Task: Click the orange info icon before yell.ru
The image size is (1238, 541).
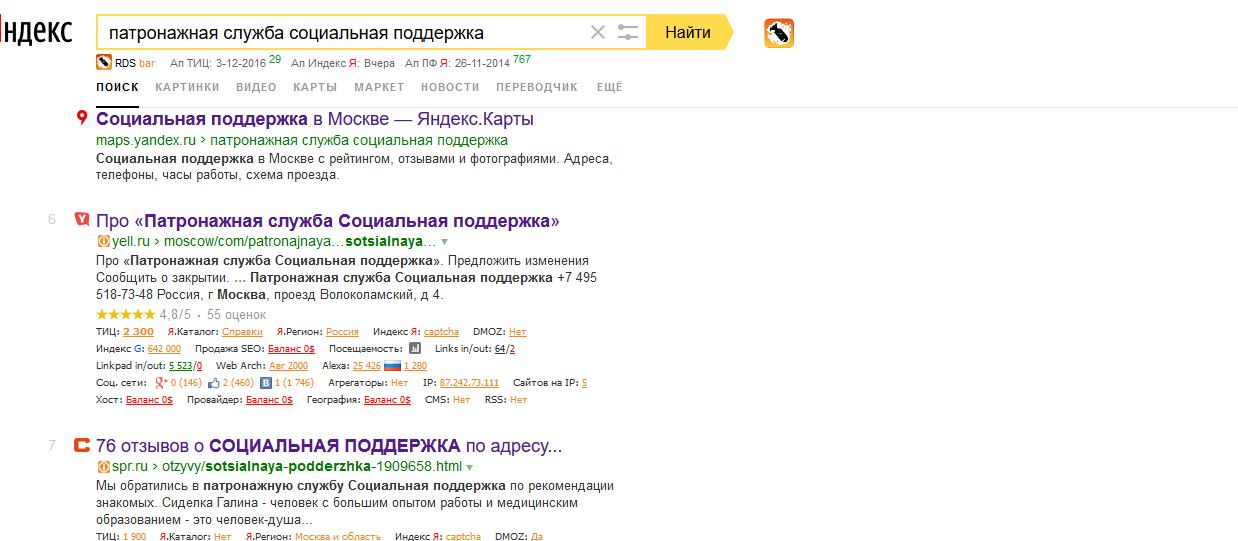Action: click(102, 241)
